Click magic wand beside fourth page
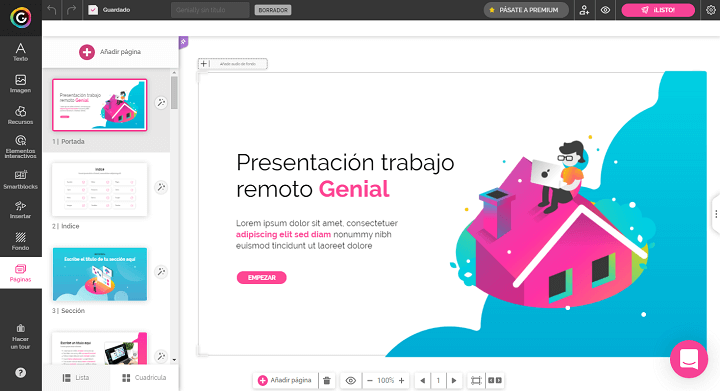Screen dimensions: 720x391 click(161, 356)
